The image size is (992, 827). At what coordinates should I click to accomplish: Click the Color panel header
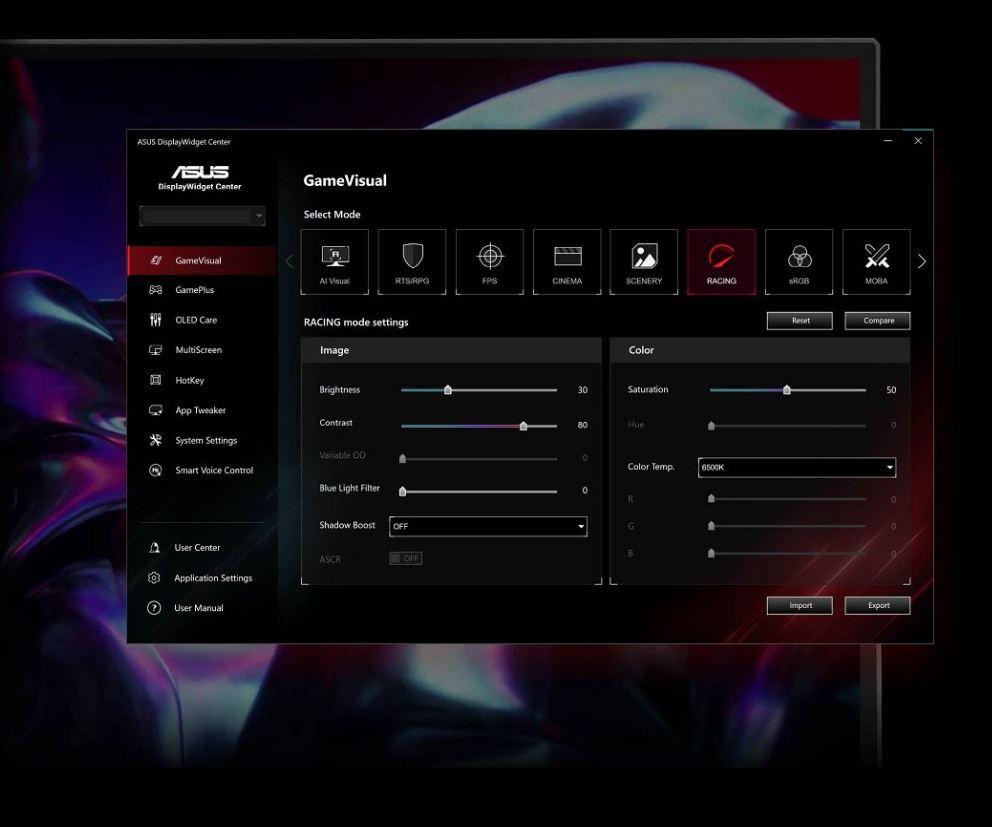760,350
